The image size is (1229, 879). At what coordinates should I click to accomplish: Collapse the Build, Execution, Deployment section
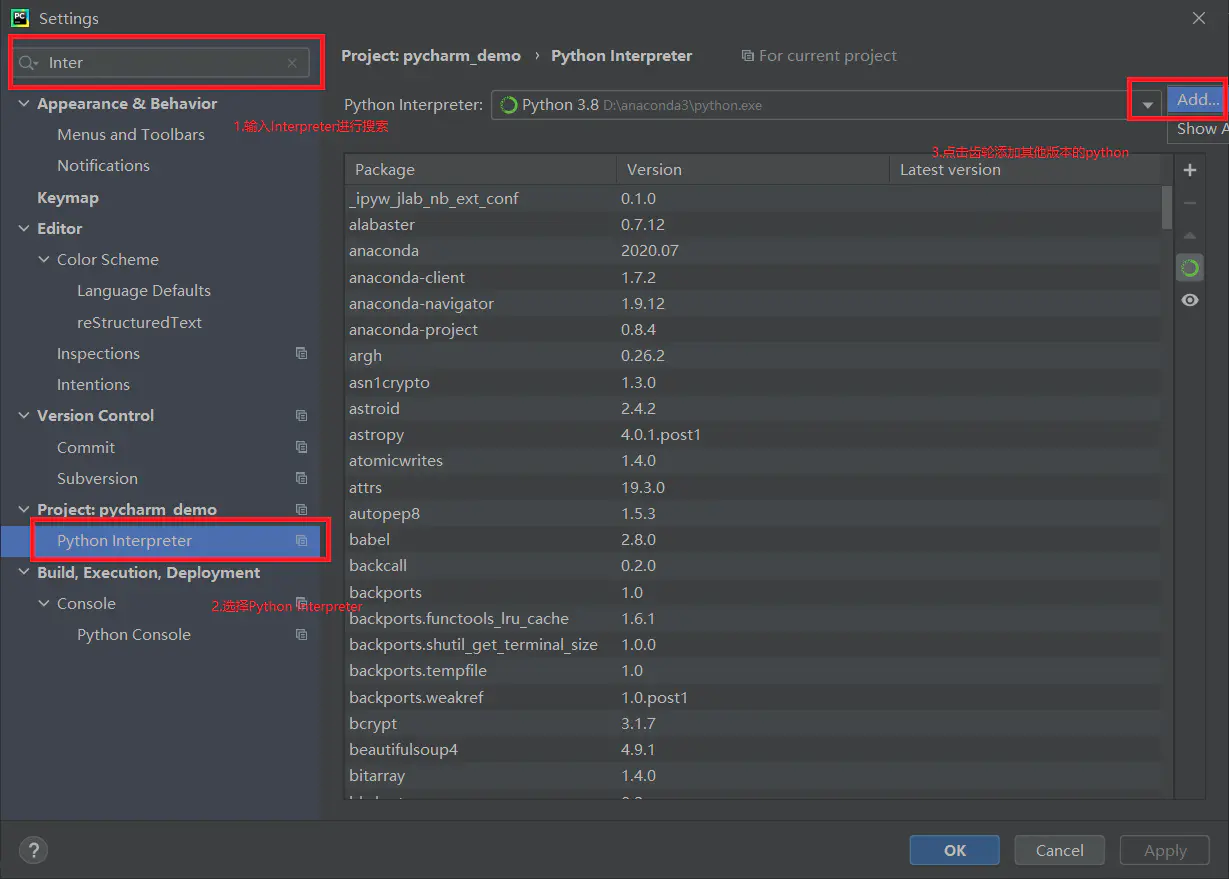pos(25,573)
